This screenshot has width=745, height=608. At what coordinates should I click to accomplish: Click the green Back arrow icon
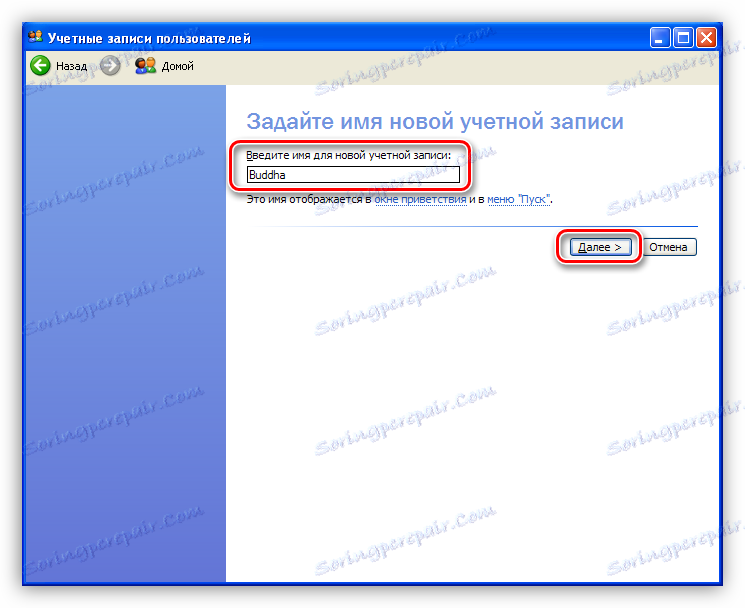pyautogui.click(x=40, y=66)
